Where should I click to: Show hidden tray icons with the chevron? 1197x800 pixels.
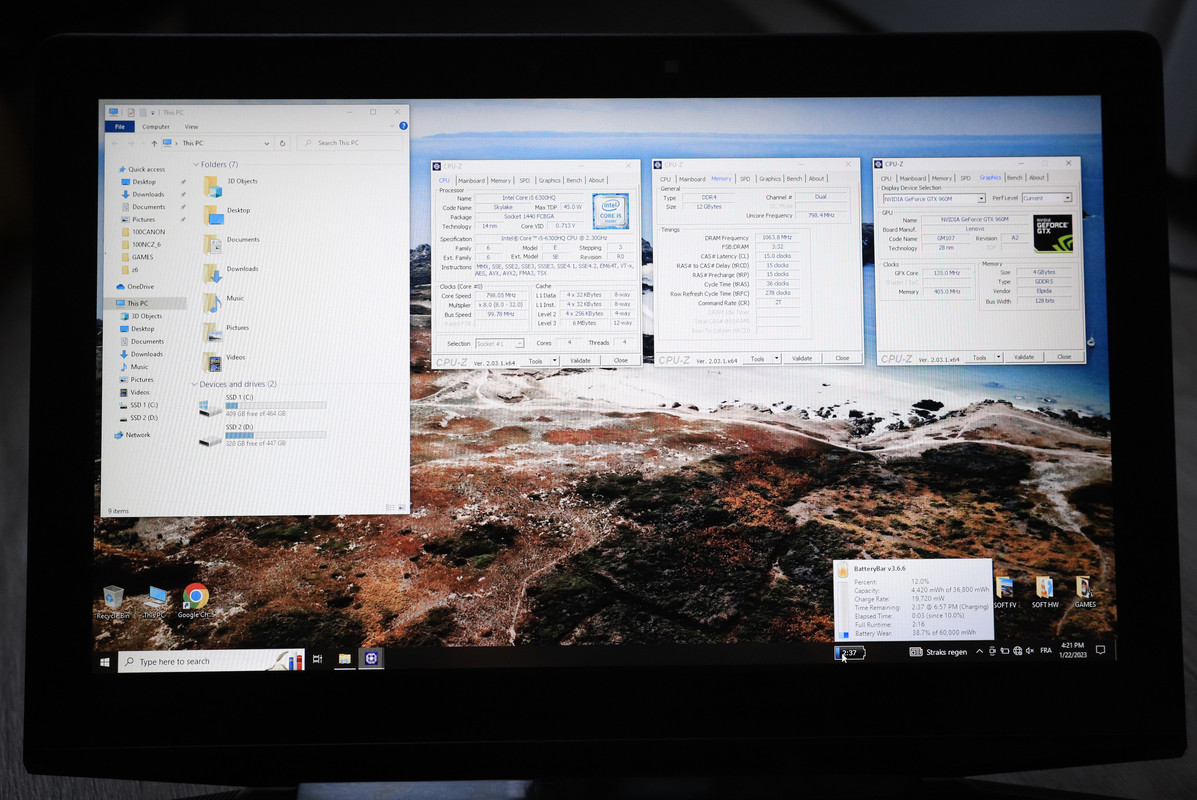click(979, 651)
